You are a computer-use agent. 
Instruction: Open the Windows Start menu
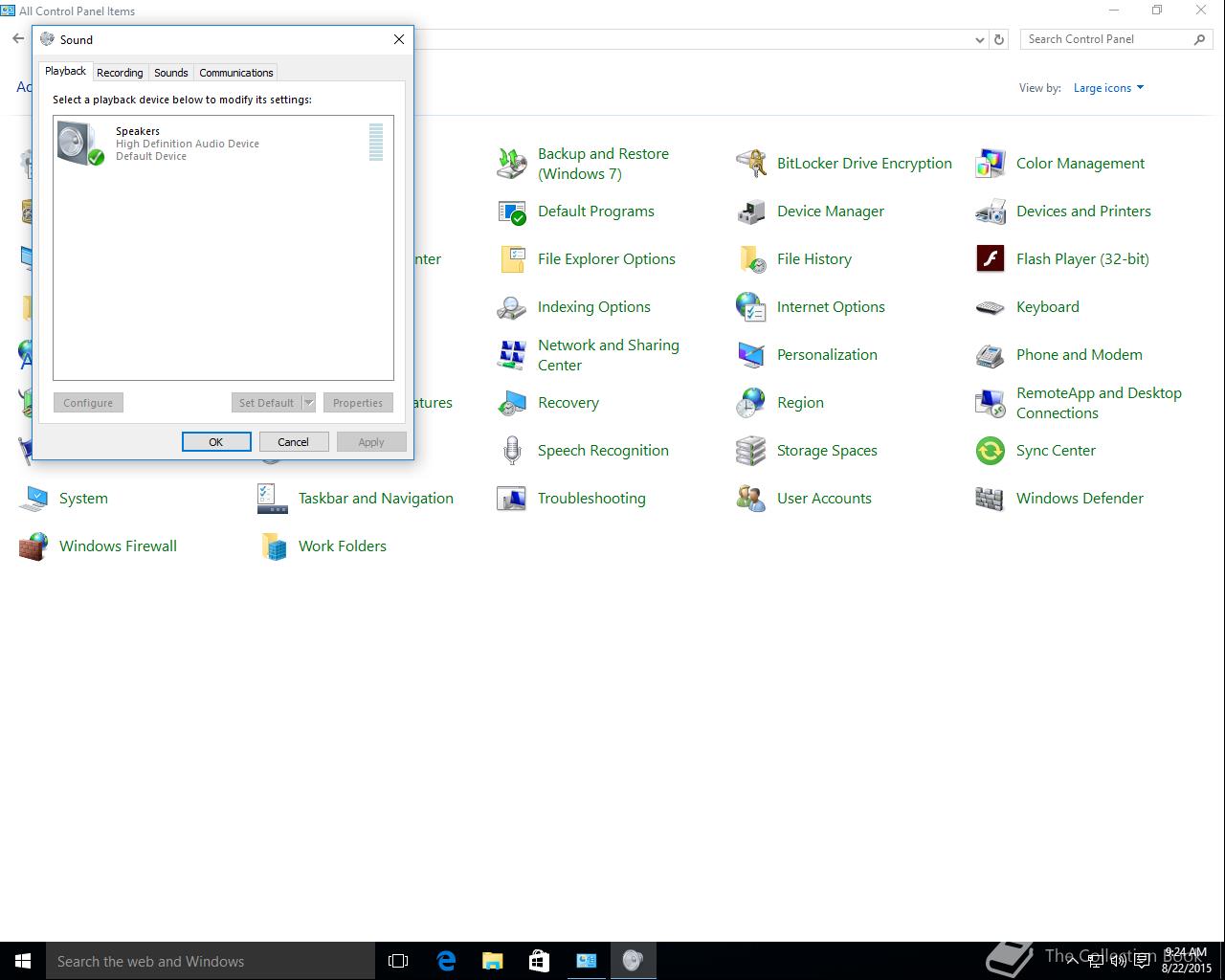click(x=23, y=961)
